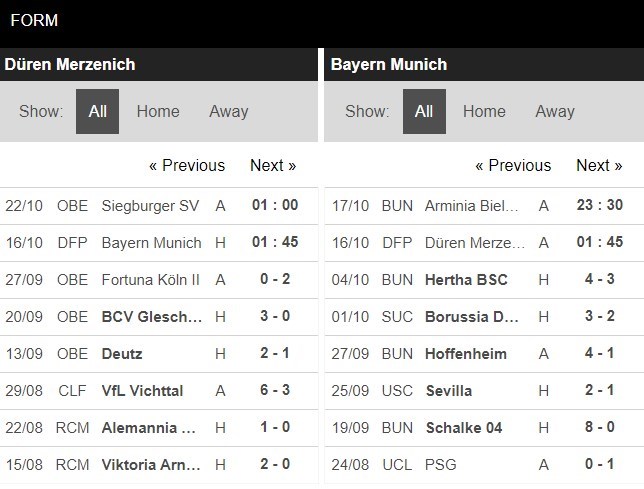Viewport: 644px width, 489px height.
Task: Click Next link for Bayern Munich
Action: click(599, 165)
